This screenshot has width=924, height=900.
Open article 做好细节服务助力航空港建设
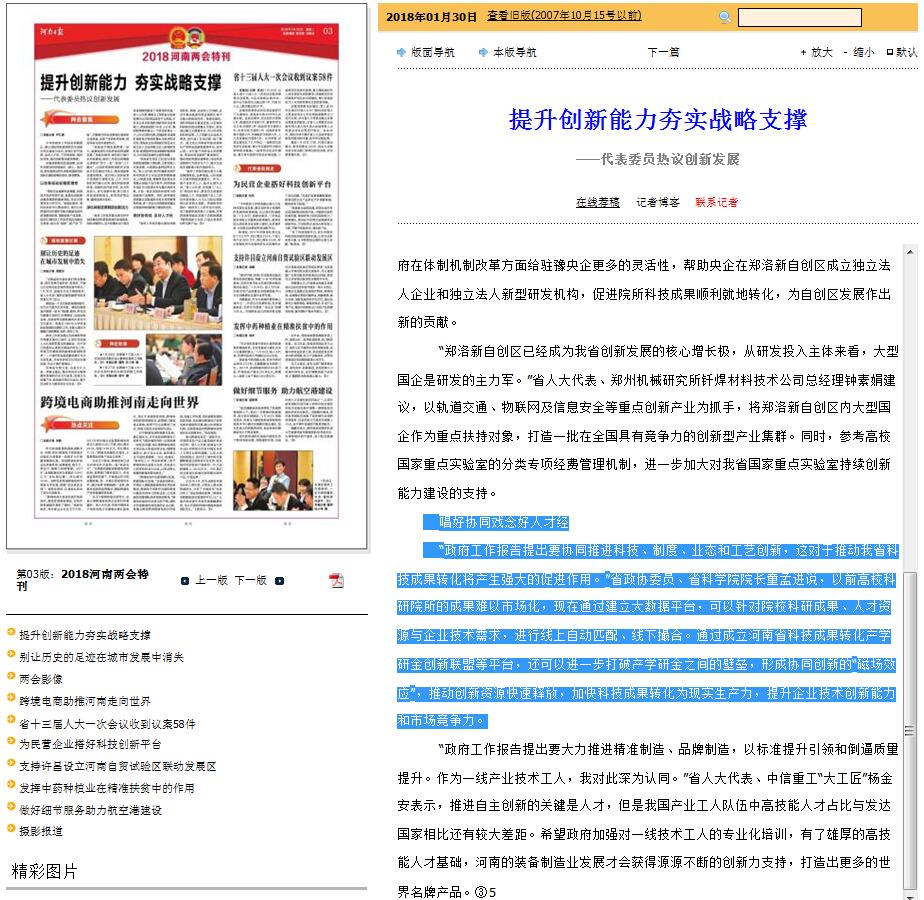pos(90,810)
